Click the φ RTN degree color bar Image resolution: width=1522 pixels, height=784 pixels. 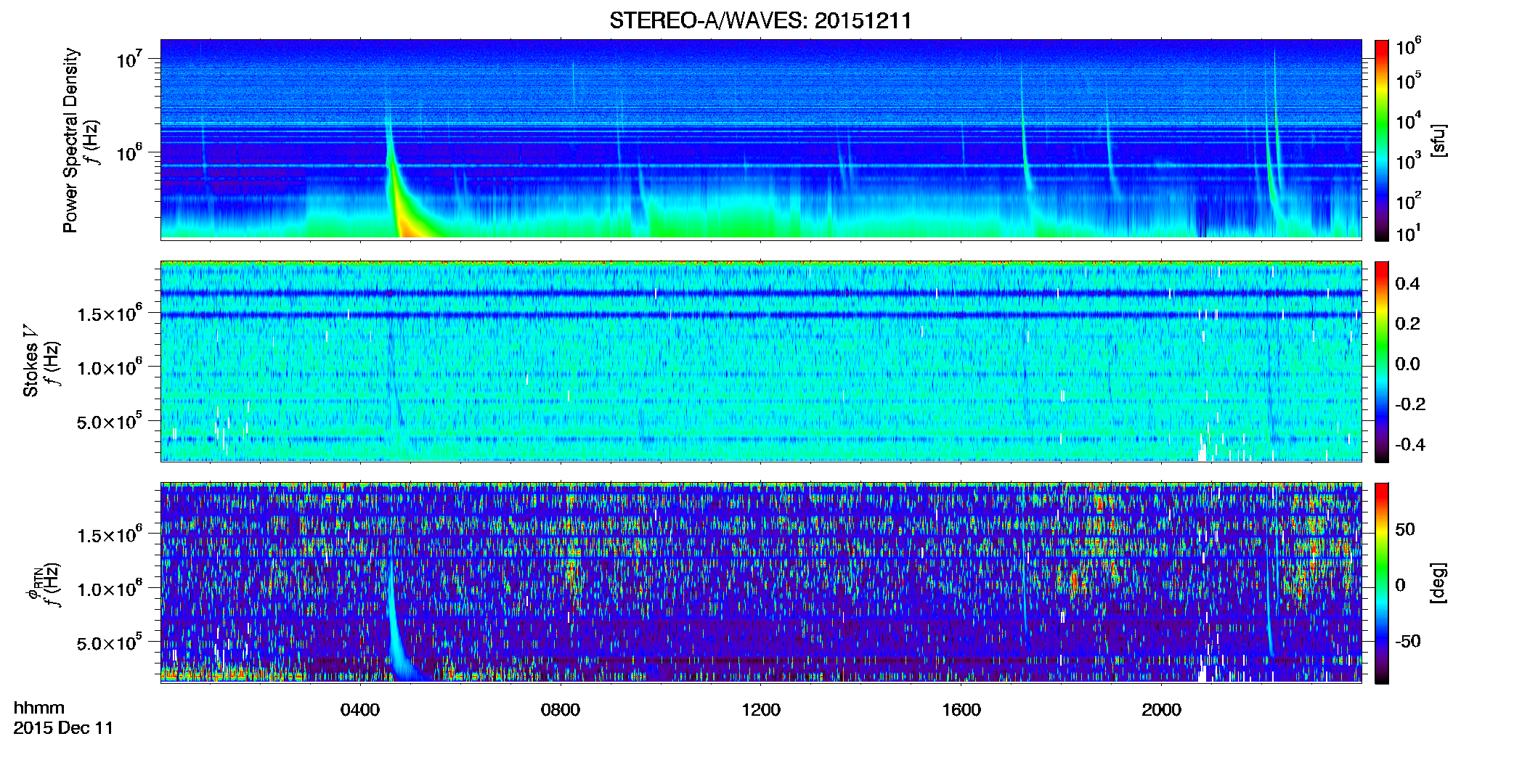point(1381,583)
